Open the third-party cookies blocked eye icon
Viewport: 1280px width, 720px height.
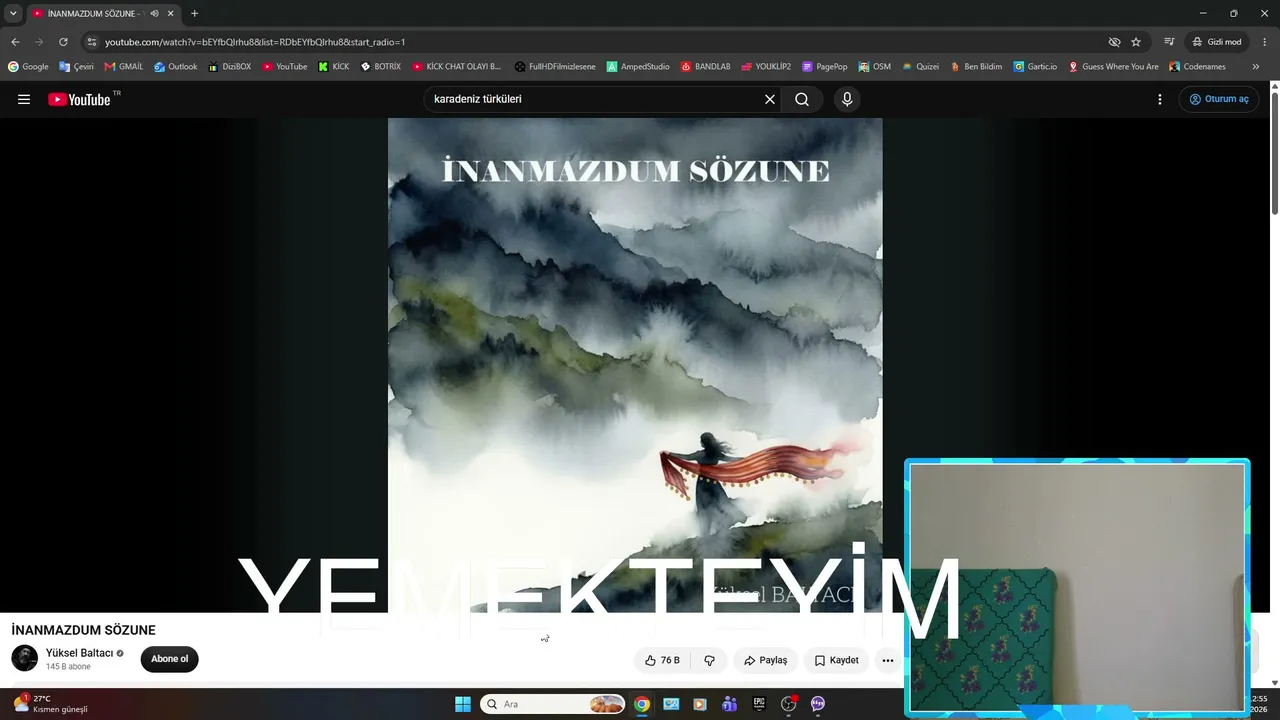(1114, 42)
